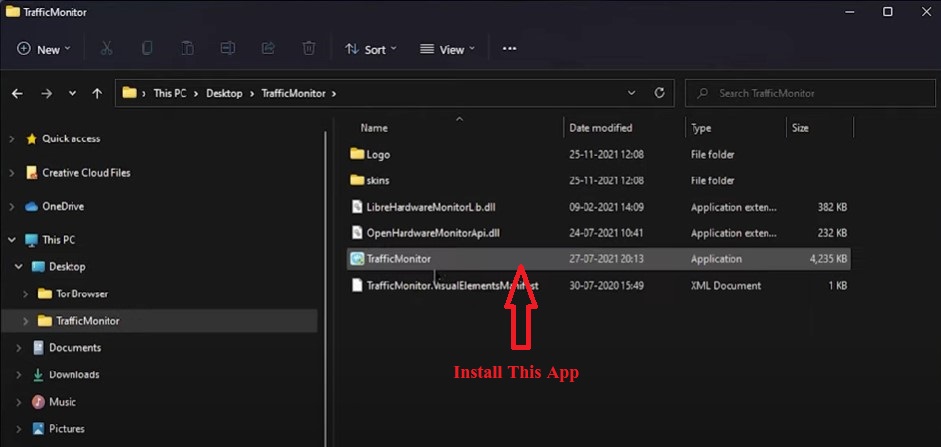Select the TrafficMonitor application file

point(598,259)
